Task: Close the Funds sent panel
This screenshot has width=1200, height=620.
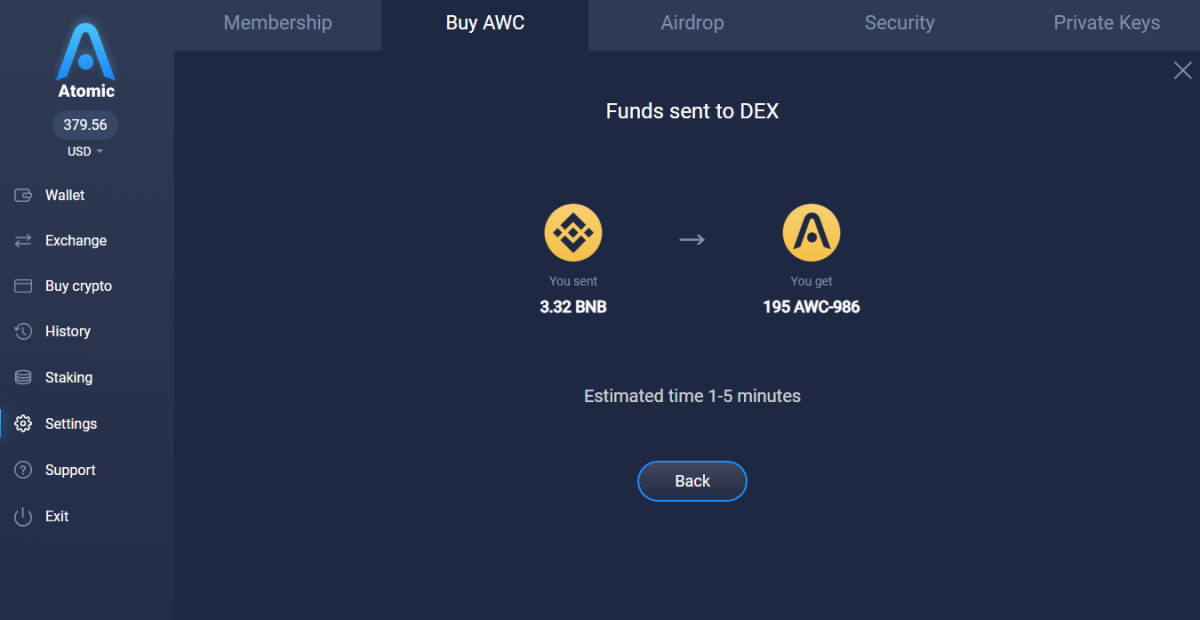Action: pyautogui.click(x=1182, y=70)
